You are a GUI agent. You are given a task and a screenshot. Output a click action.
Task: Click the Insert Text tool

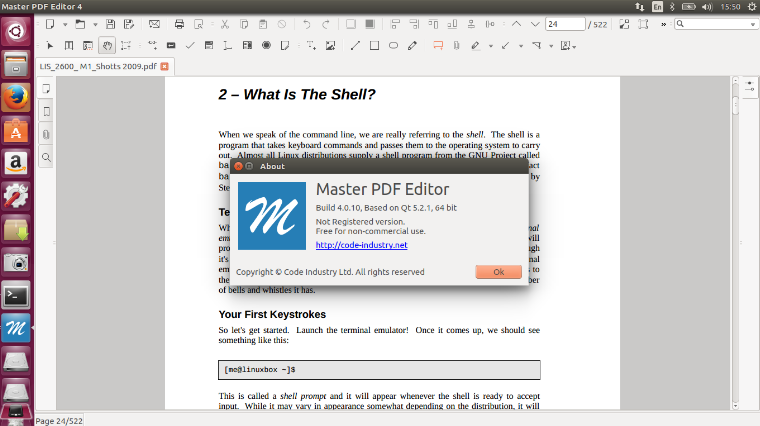click(311, 46)
